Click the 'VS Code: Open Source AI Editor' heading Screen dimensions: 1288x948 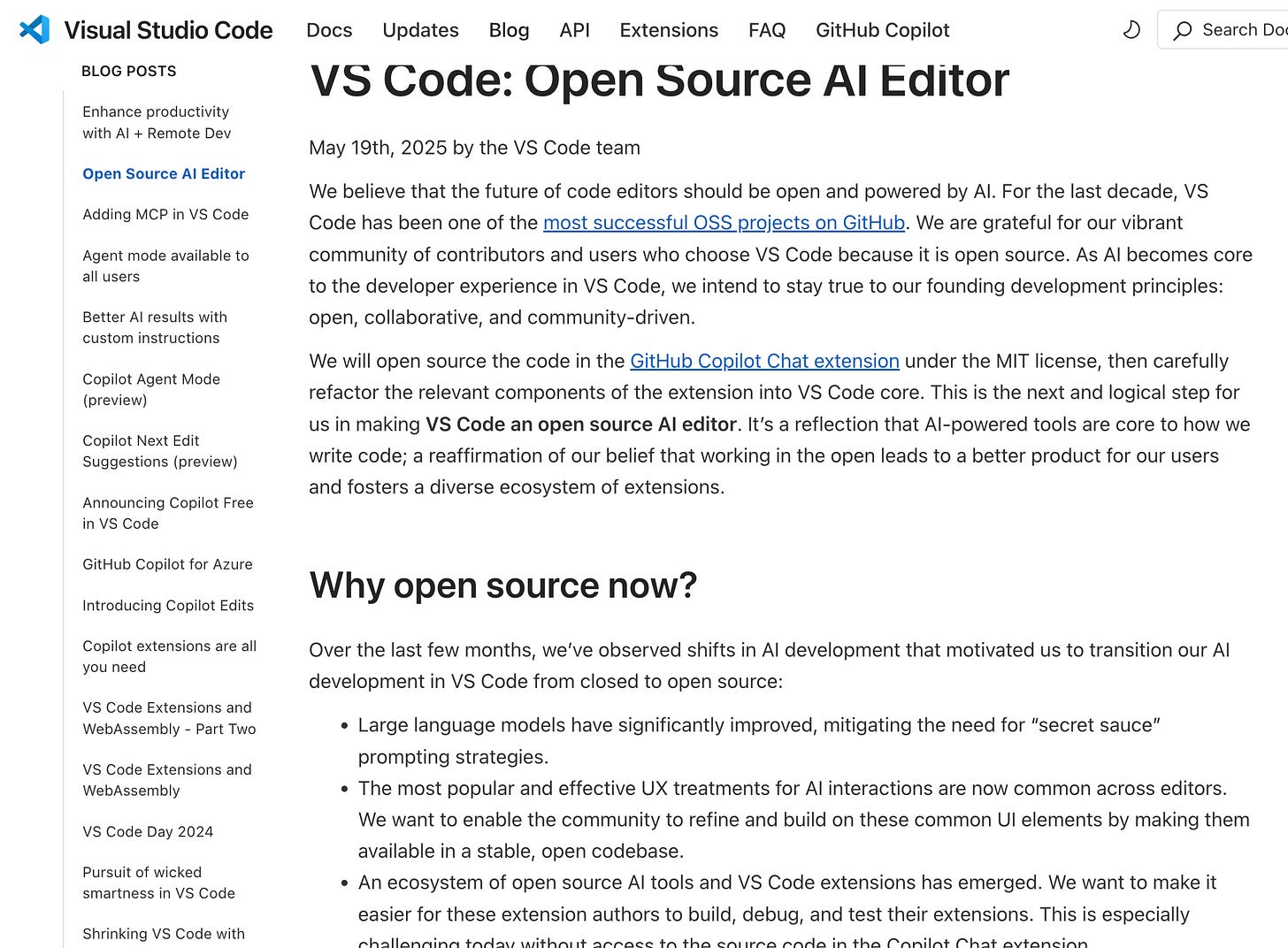tap(659, 80)
